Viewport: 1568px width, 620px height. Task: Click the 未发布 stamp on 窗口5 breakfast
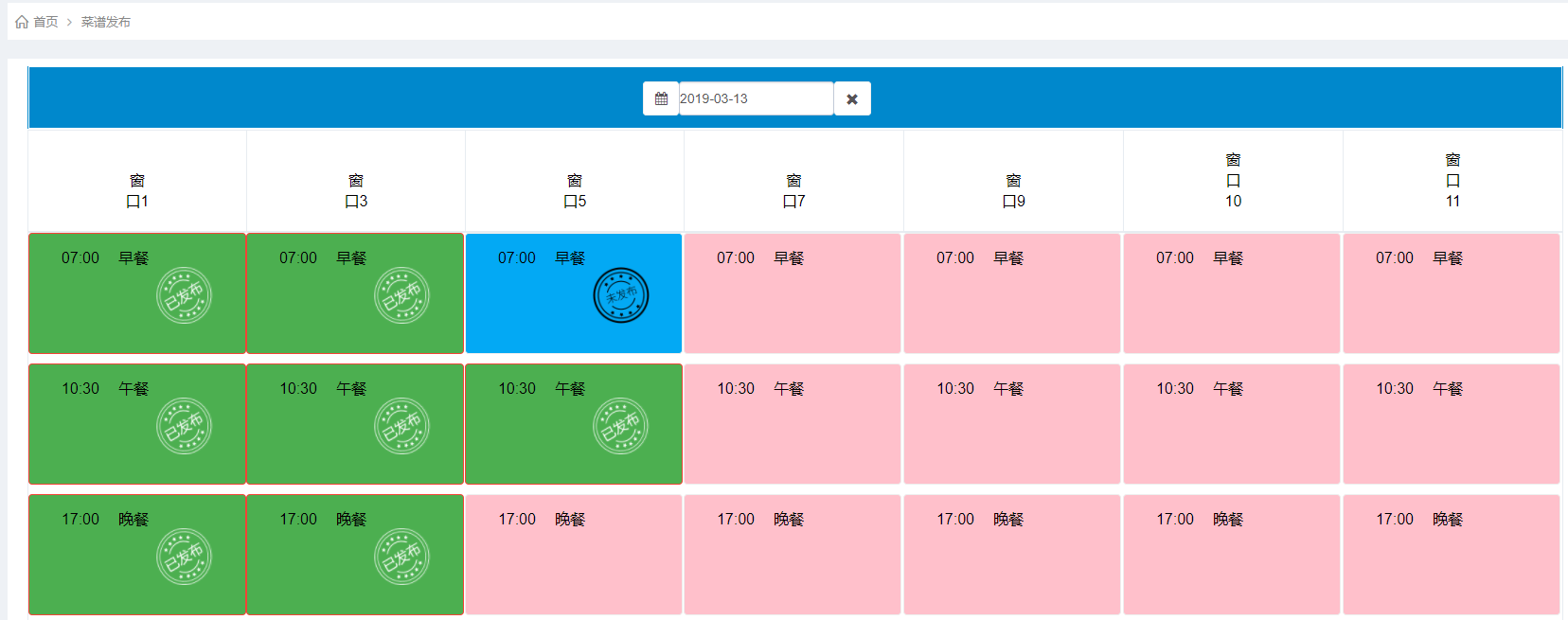pyautogui.click(x=620, y=295)
